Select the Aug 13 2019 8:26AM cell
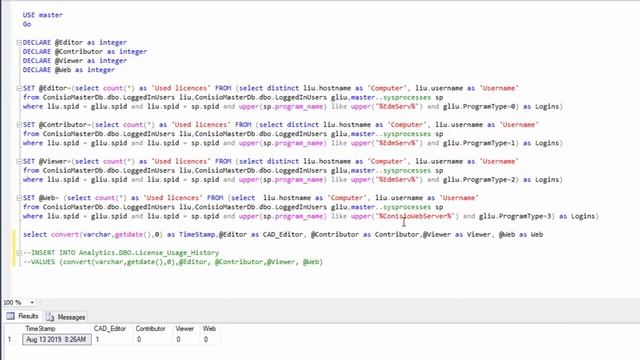Viewport: 640px width, 360px height. [x=57, y=340]
